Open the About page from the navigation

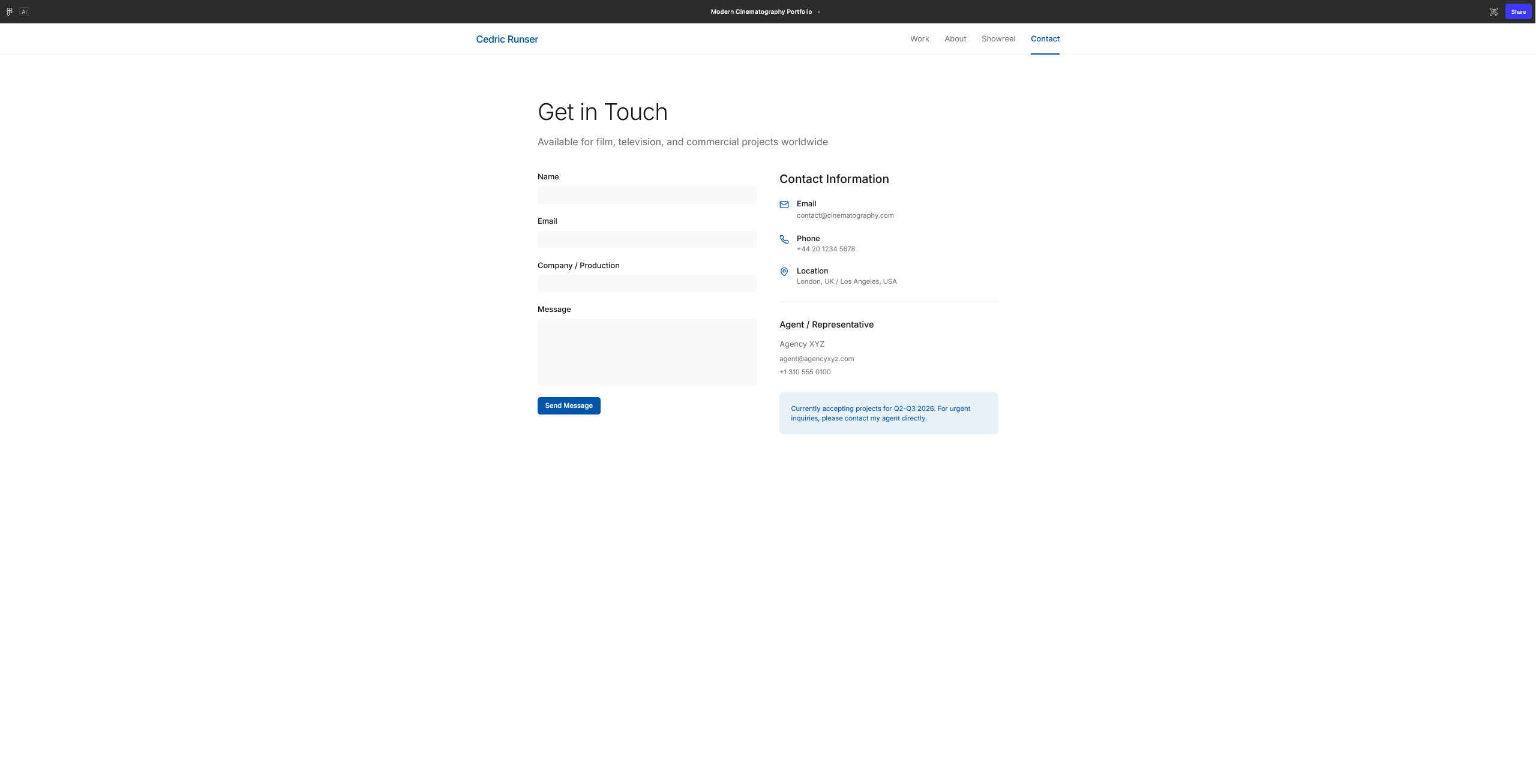coord(955,38)
